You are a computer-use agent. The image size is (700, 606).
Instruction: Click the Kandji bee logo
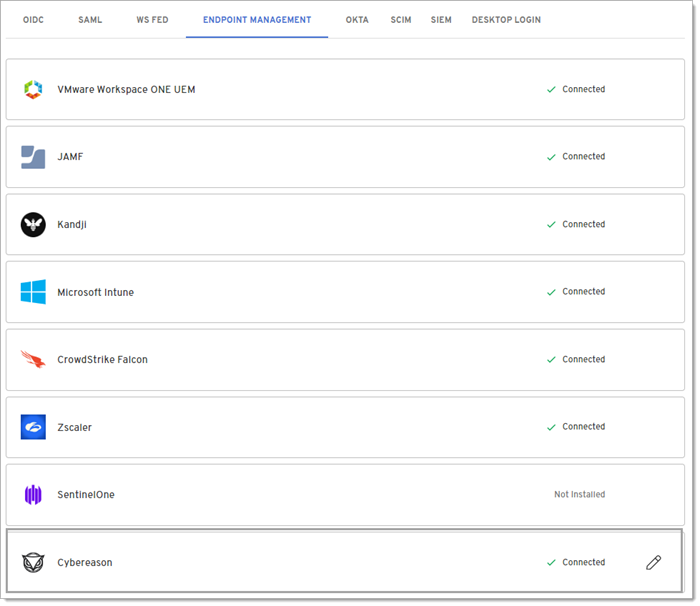click(33, 225)
